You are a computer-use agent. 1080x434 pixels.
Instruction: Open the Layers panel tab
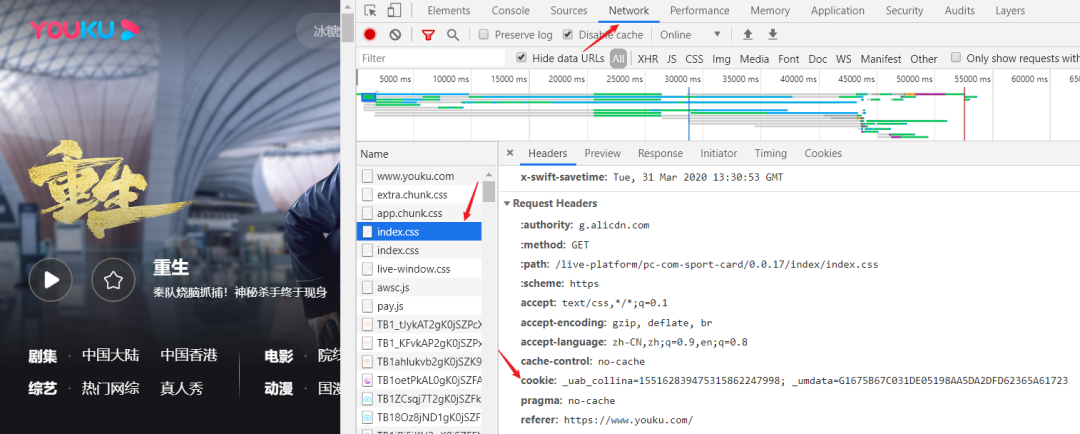tap(1010, 10)
